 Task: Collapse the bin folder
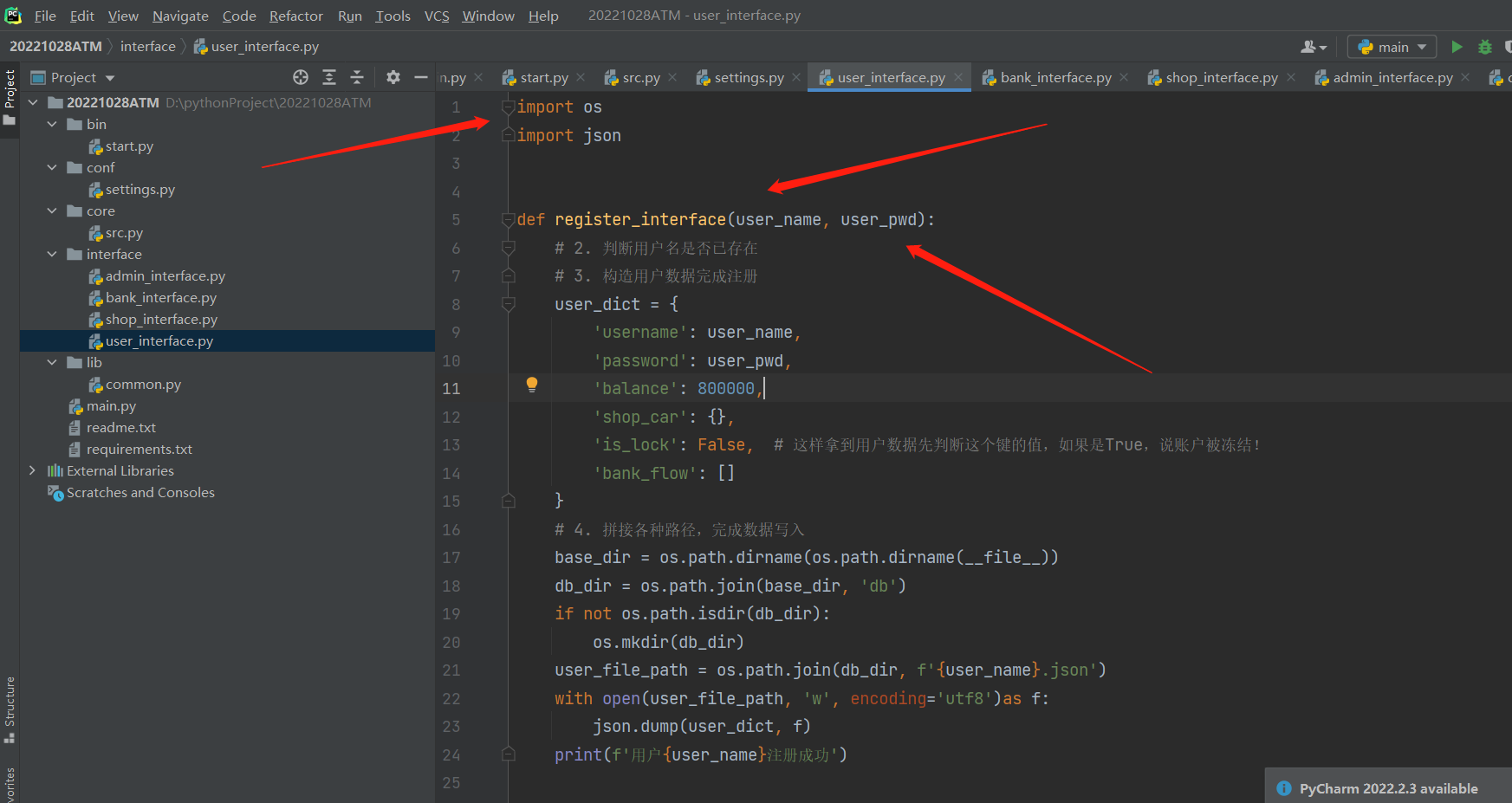tap(52, 124)
